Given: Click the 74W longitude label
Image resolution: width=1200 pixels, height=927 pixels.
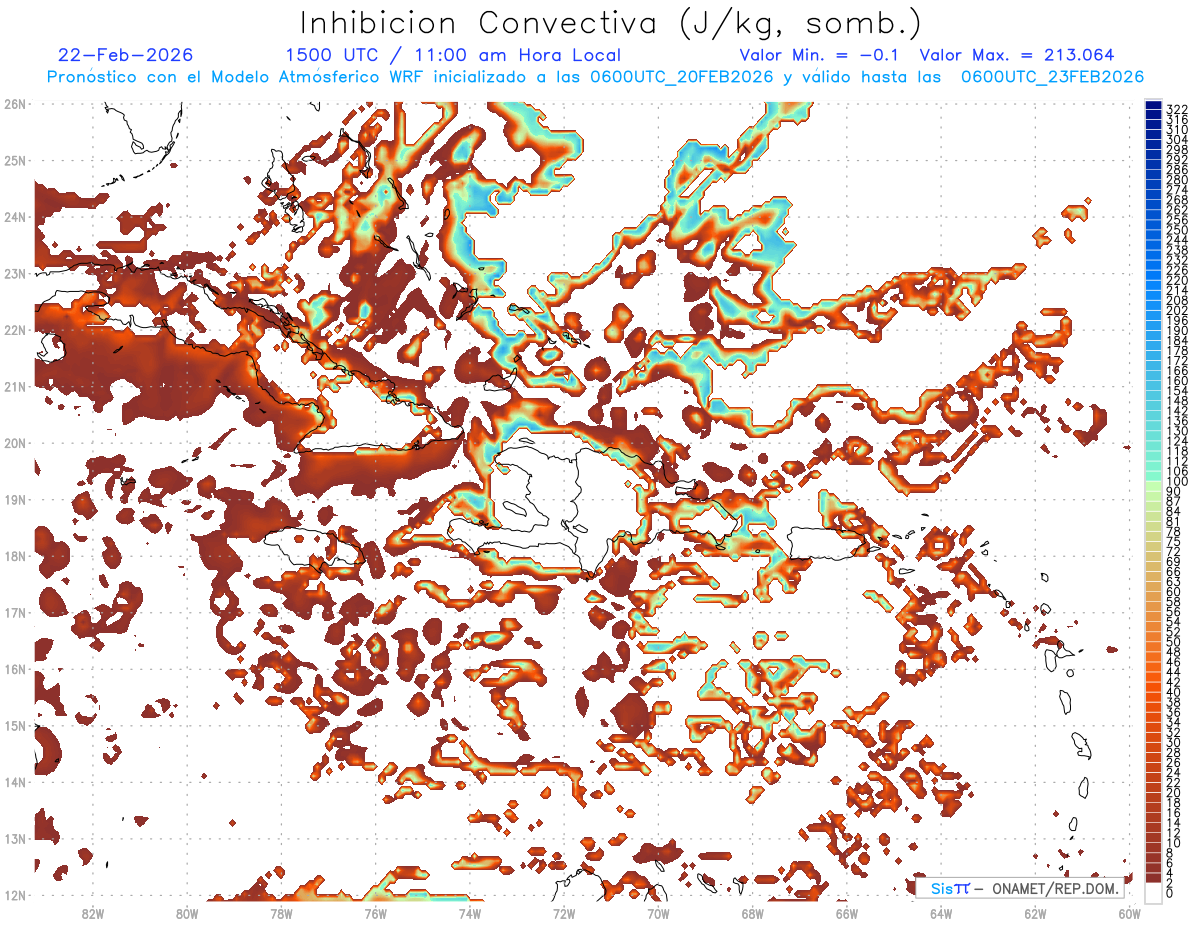Looking at the screenshot, I should 470,913.
